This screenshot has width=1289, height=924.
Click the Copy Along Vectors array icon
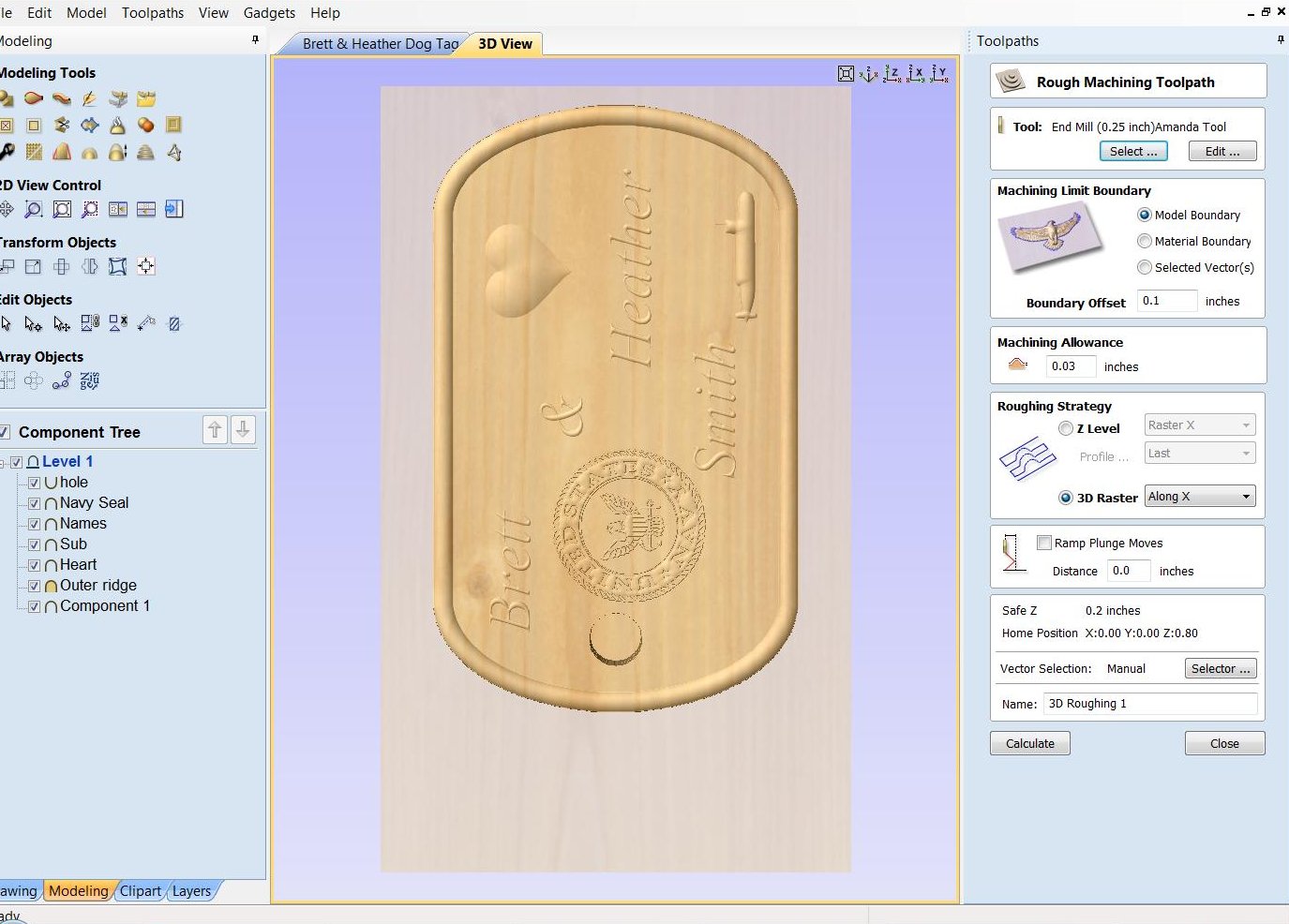(62, 380)
